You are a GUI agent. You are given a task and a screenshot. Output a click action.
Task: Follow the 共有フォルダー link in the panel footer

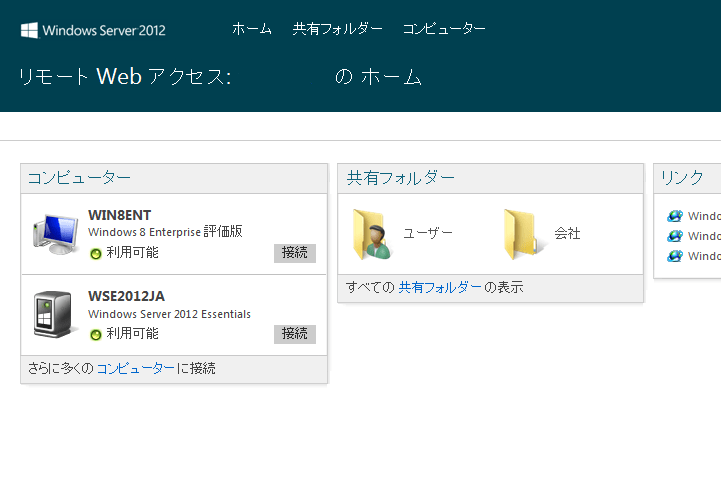440,287
